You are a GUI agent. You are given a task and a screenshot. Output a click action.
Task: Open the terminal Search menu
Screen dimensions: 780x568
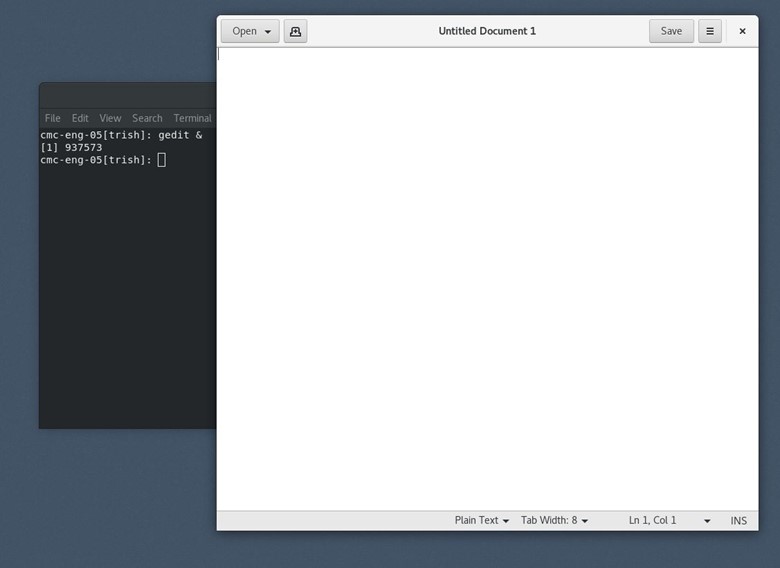coord(147,118)
